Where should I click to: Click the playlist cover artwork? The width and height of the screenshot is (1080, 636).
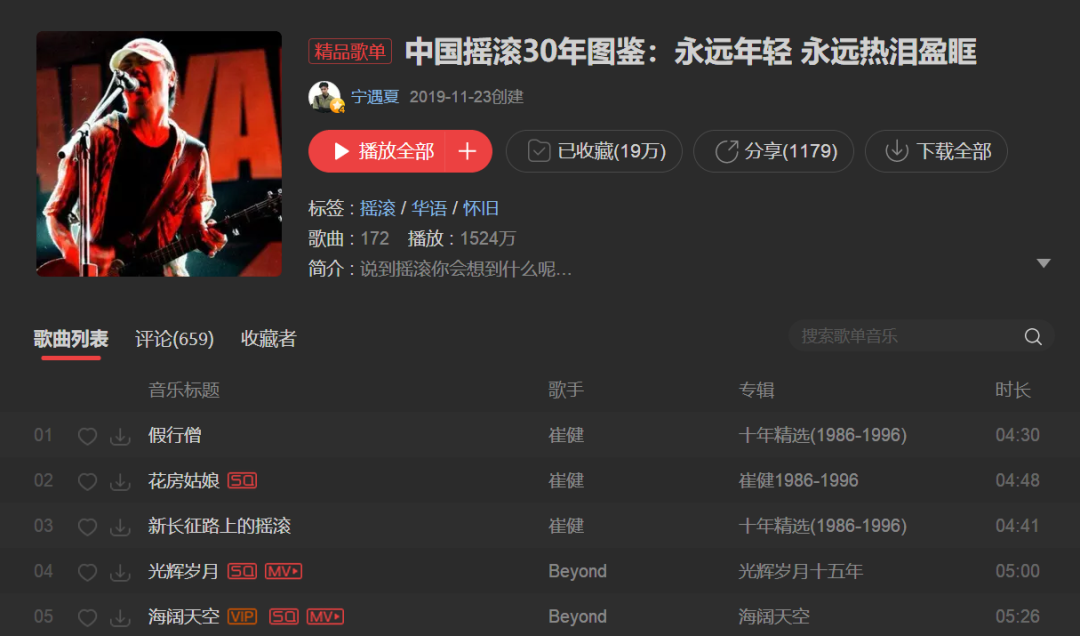click(159, 154)
